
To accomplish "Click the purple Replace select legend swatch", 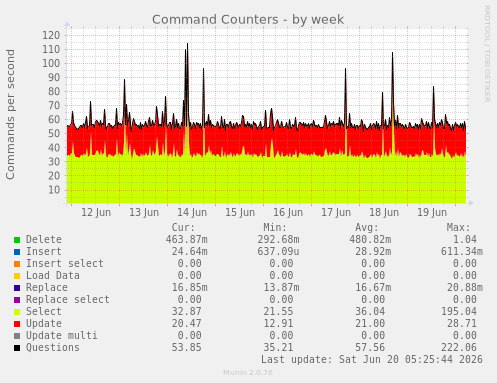I will click(17, 300).
